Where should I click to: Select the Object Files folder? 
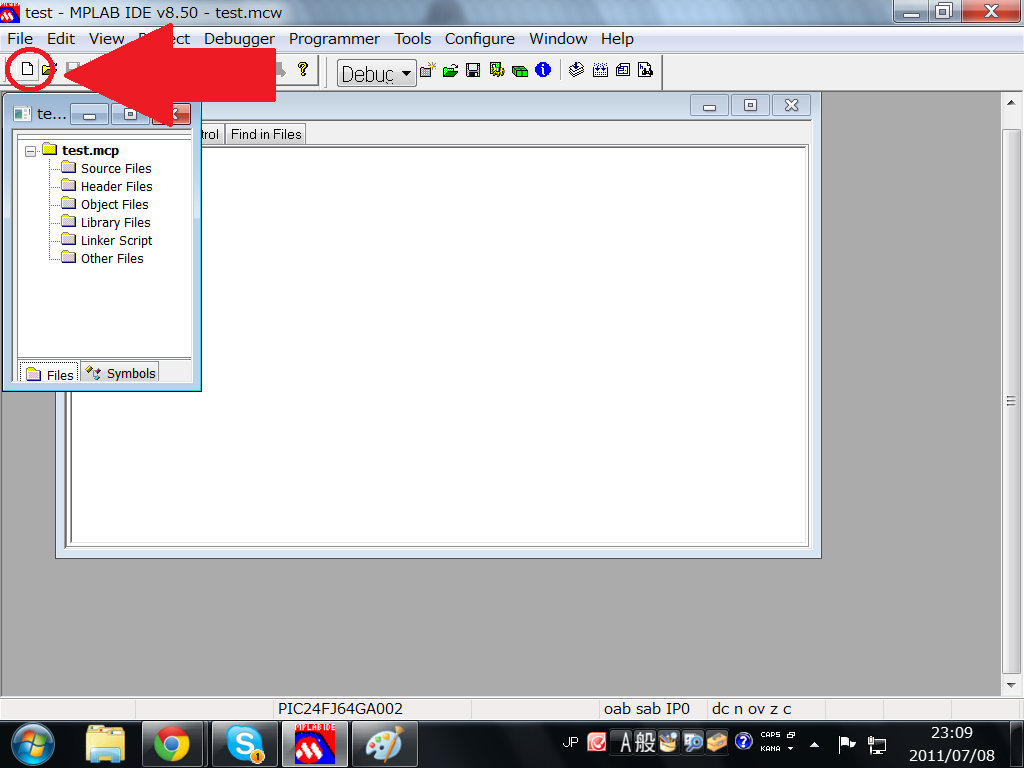point(114,204)
